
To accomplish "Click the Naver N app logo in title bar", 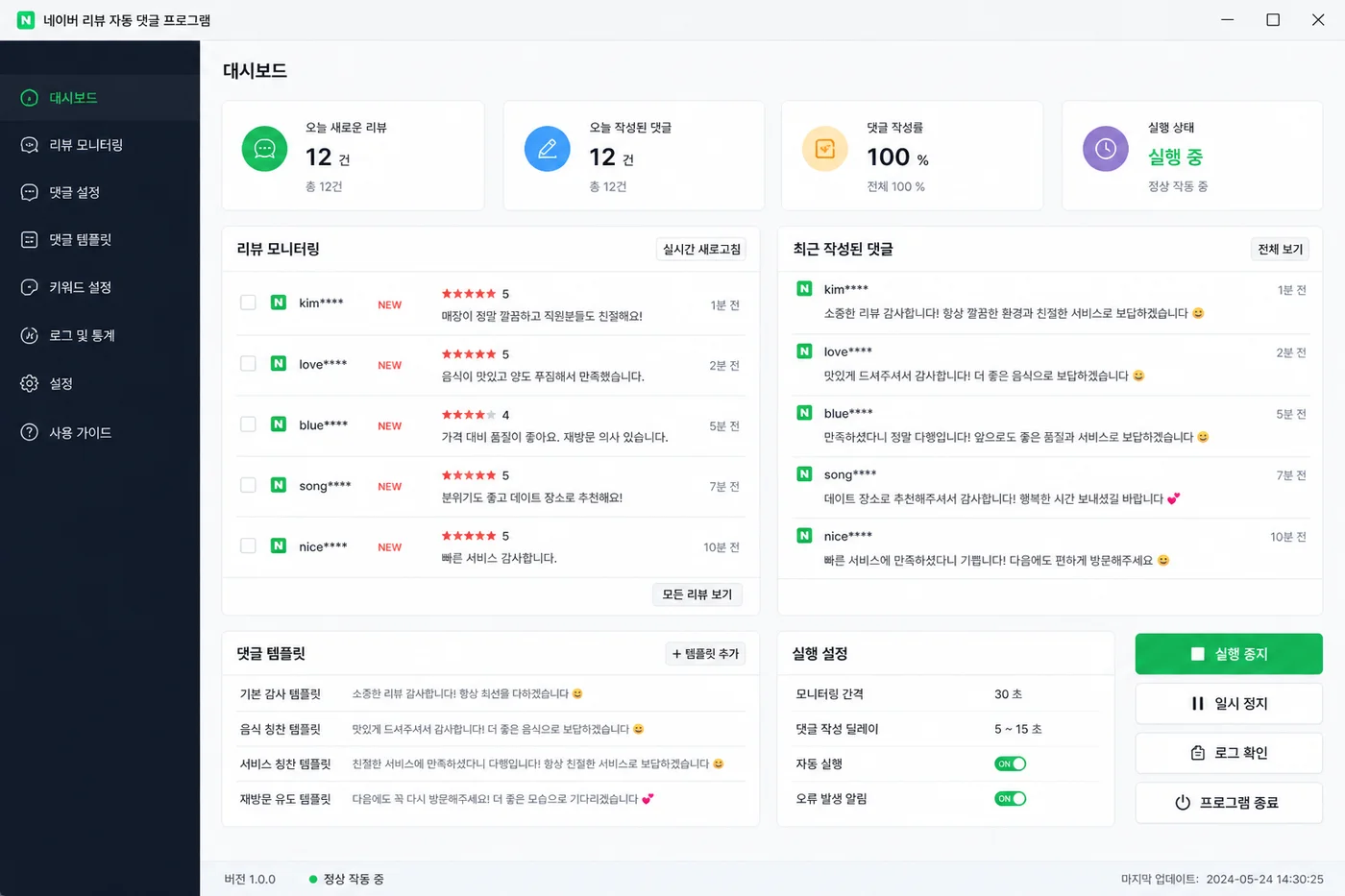I will tap(26, 20).
